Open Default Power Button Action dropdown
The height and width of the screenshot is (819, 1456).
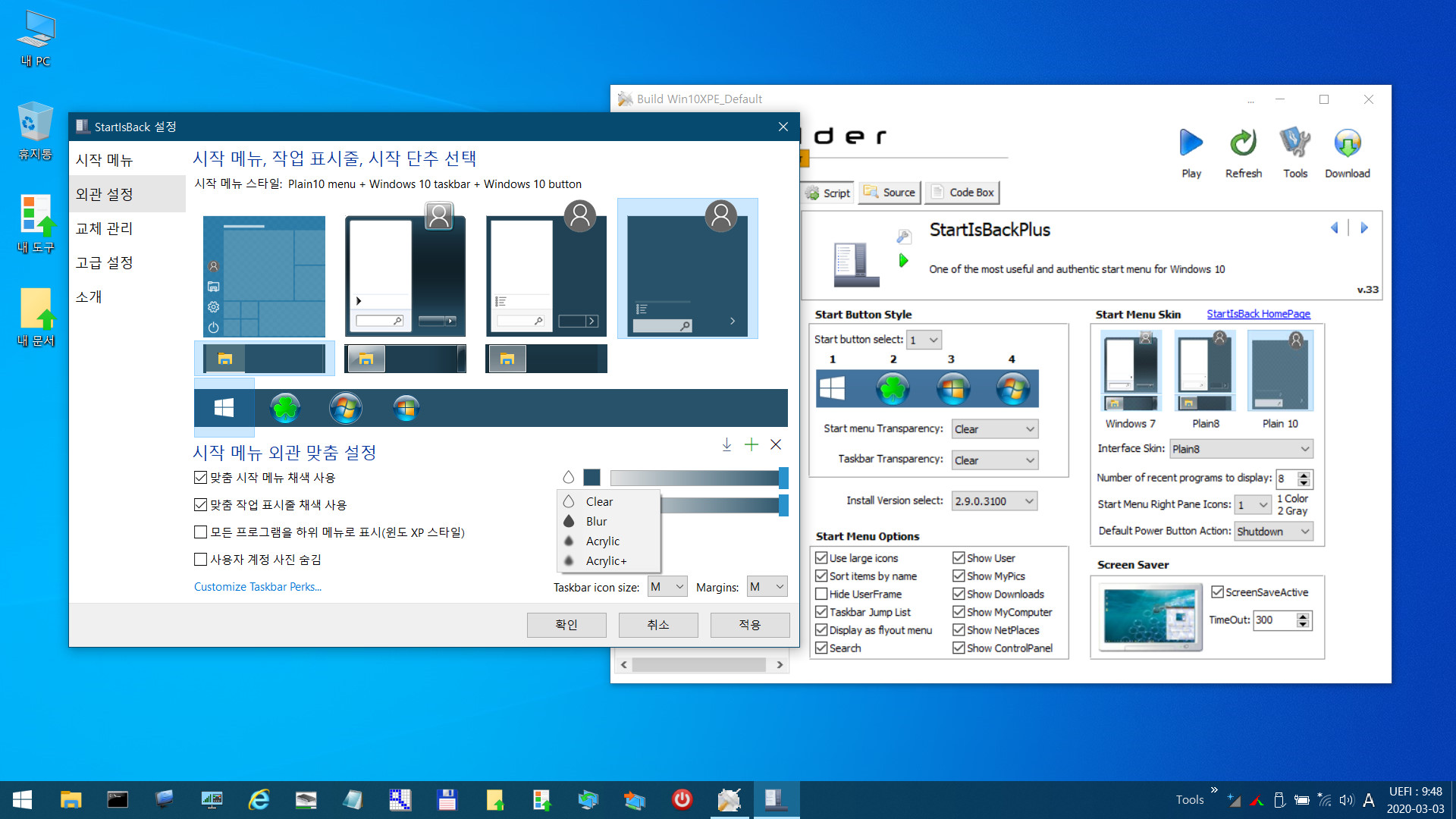click(x=1273, y=531)
